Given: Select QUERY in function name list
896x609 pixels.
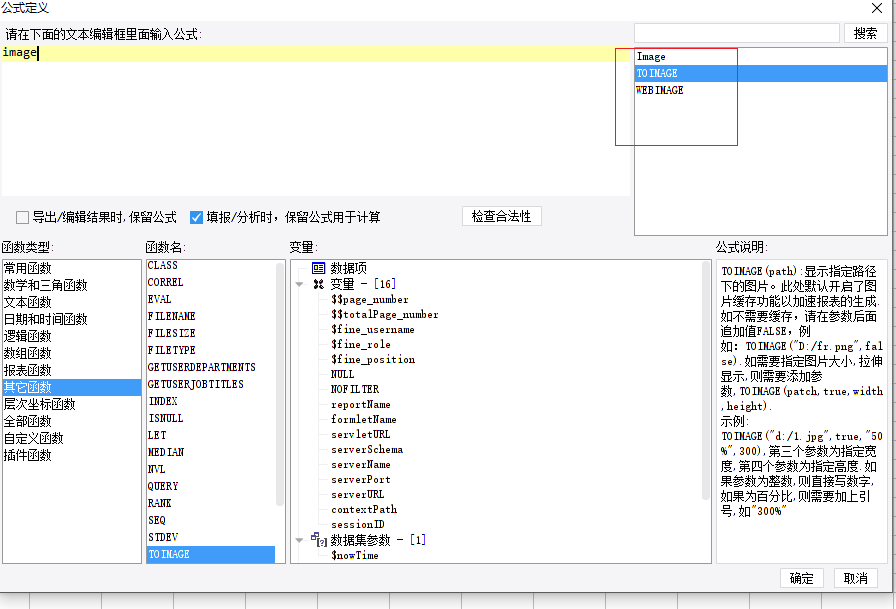Looking at the screenshot, I should coord(211,486).
